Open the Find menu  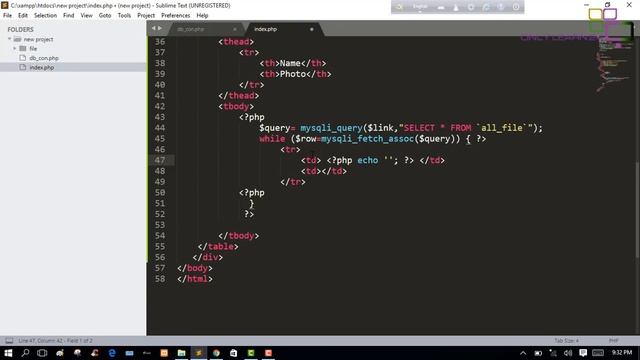[x=69, y=16]
